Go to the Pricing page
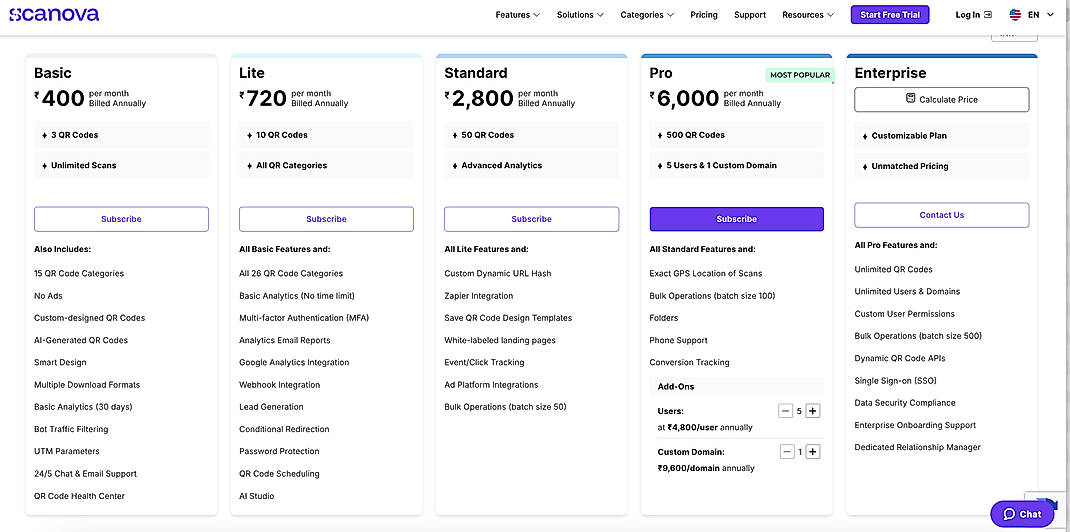 tap(704, 14)
